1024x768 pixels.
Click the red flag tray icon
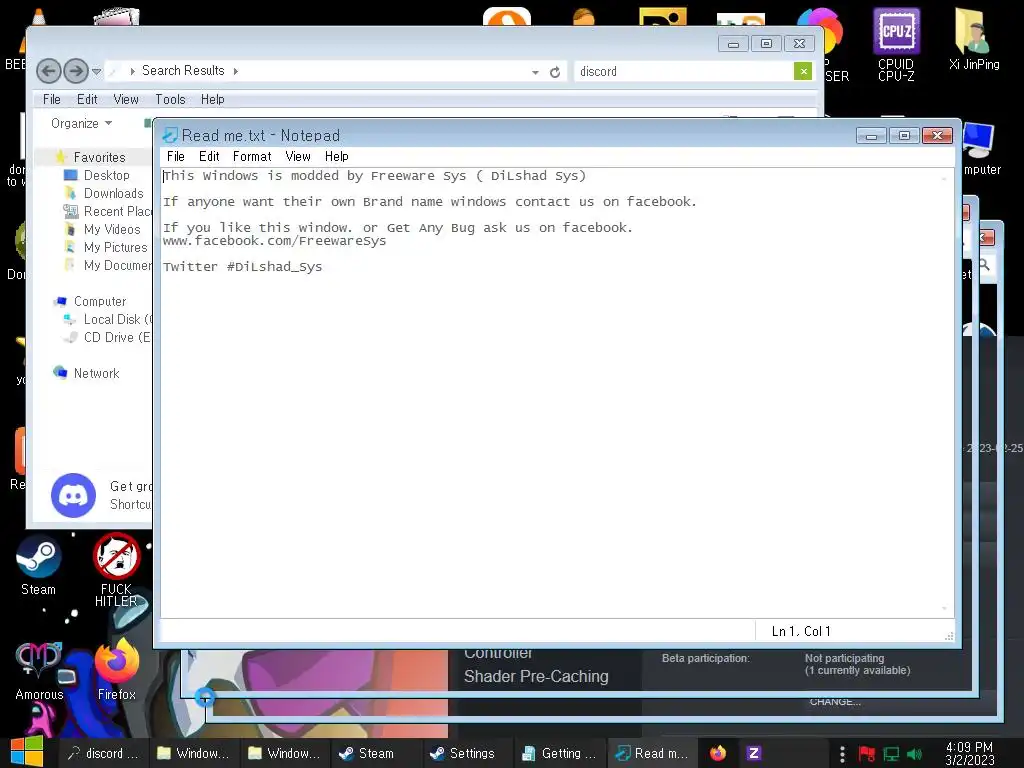tap(867, 754)
